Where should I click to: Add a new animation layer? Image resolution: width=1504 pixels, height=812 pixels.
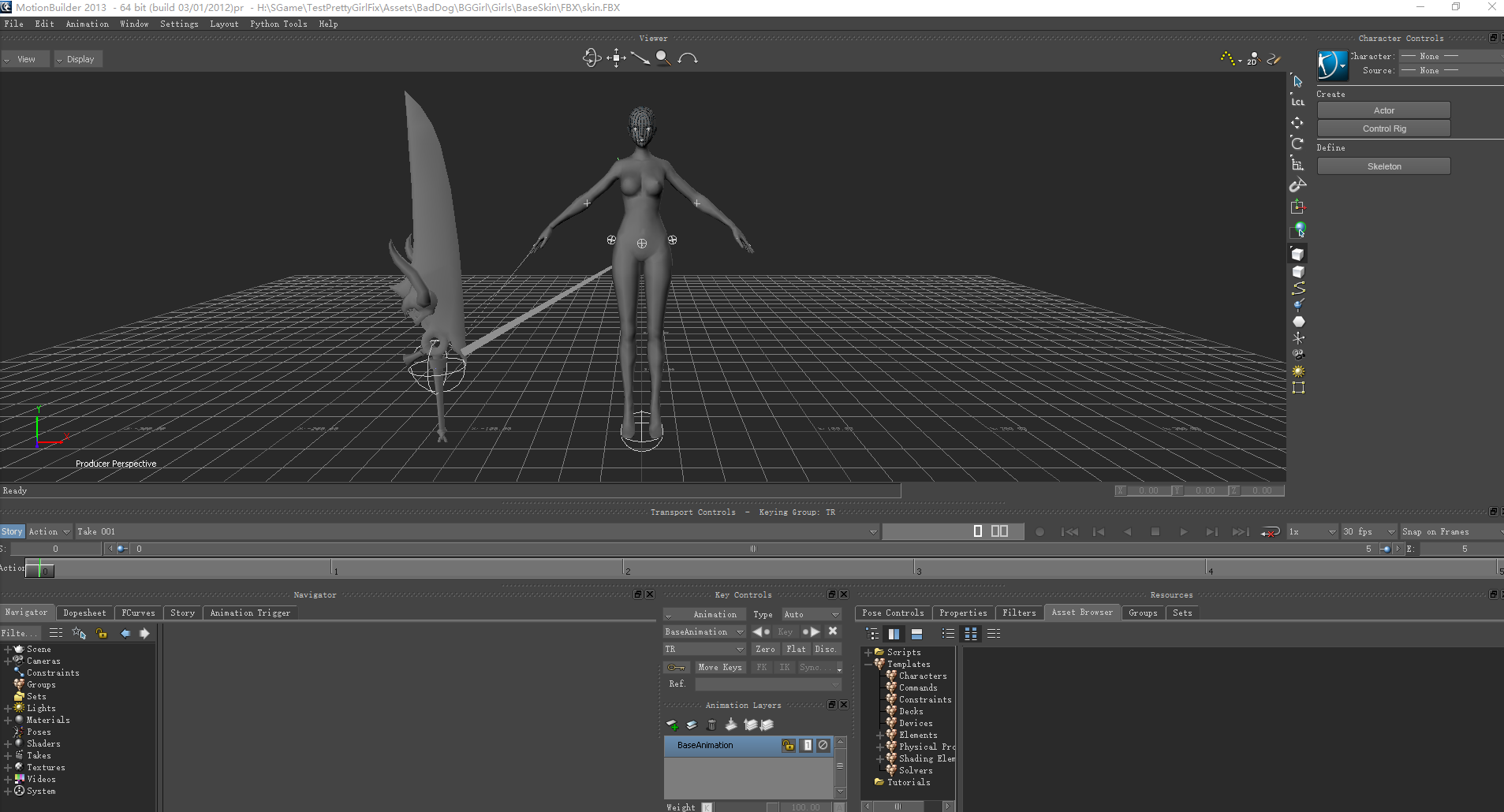coord(673,724)
